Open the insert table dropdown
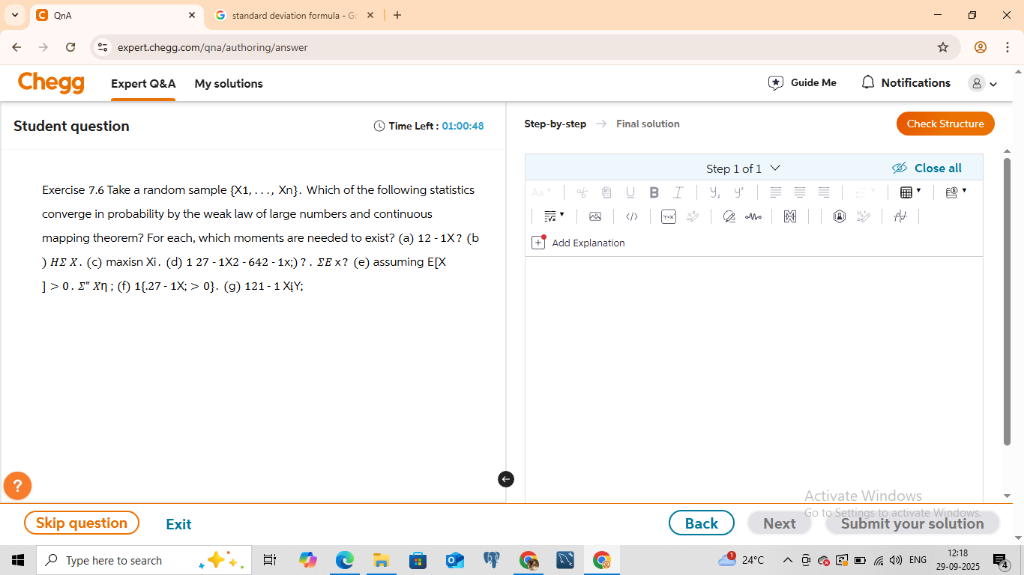This screenshot has width=1024, height=575. tap(910, 192)
